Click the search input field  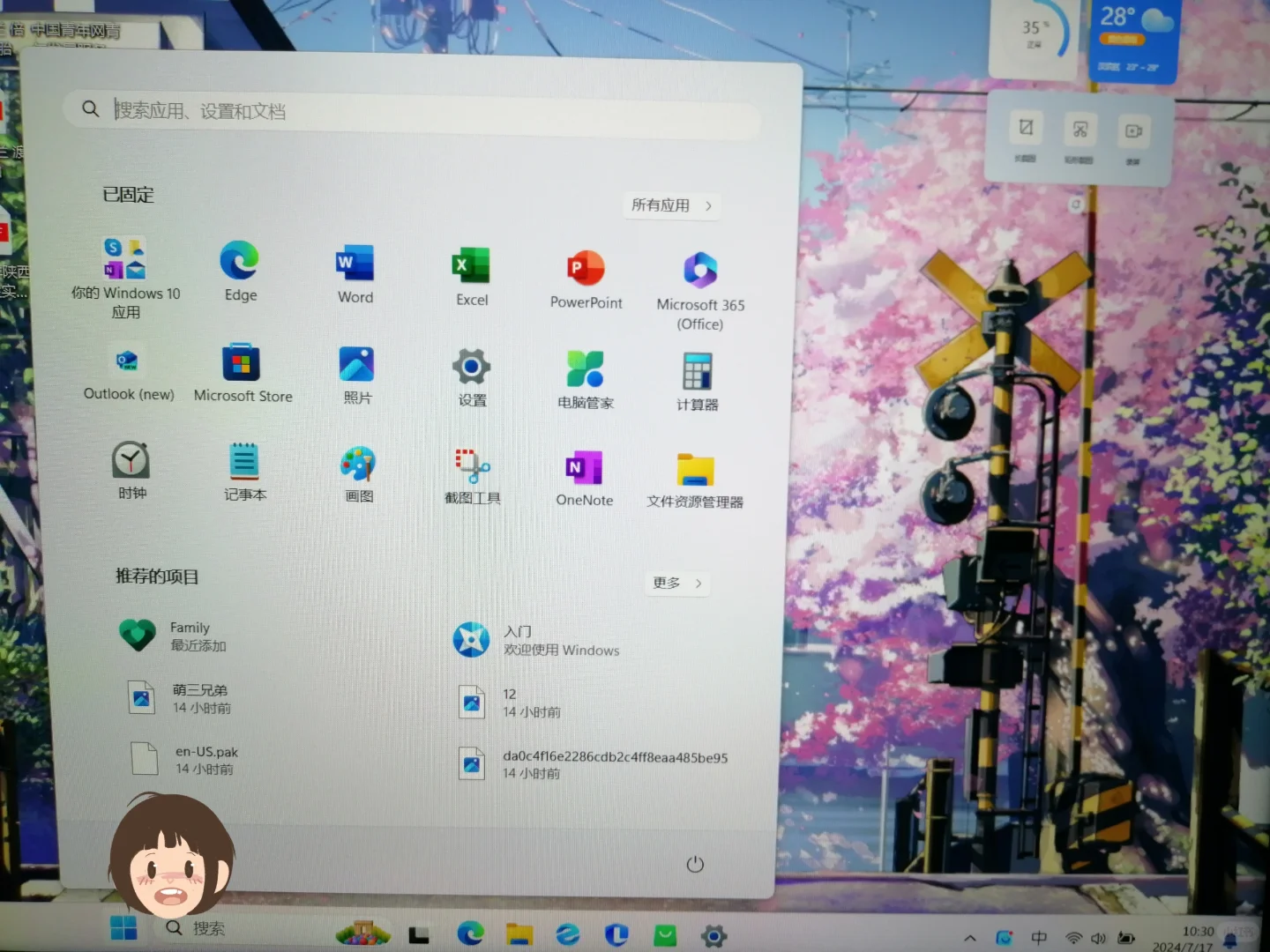415,110
